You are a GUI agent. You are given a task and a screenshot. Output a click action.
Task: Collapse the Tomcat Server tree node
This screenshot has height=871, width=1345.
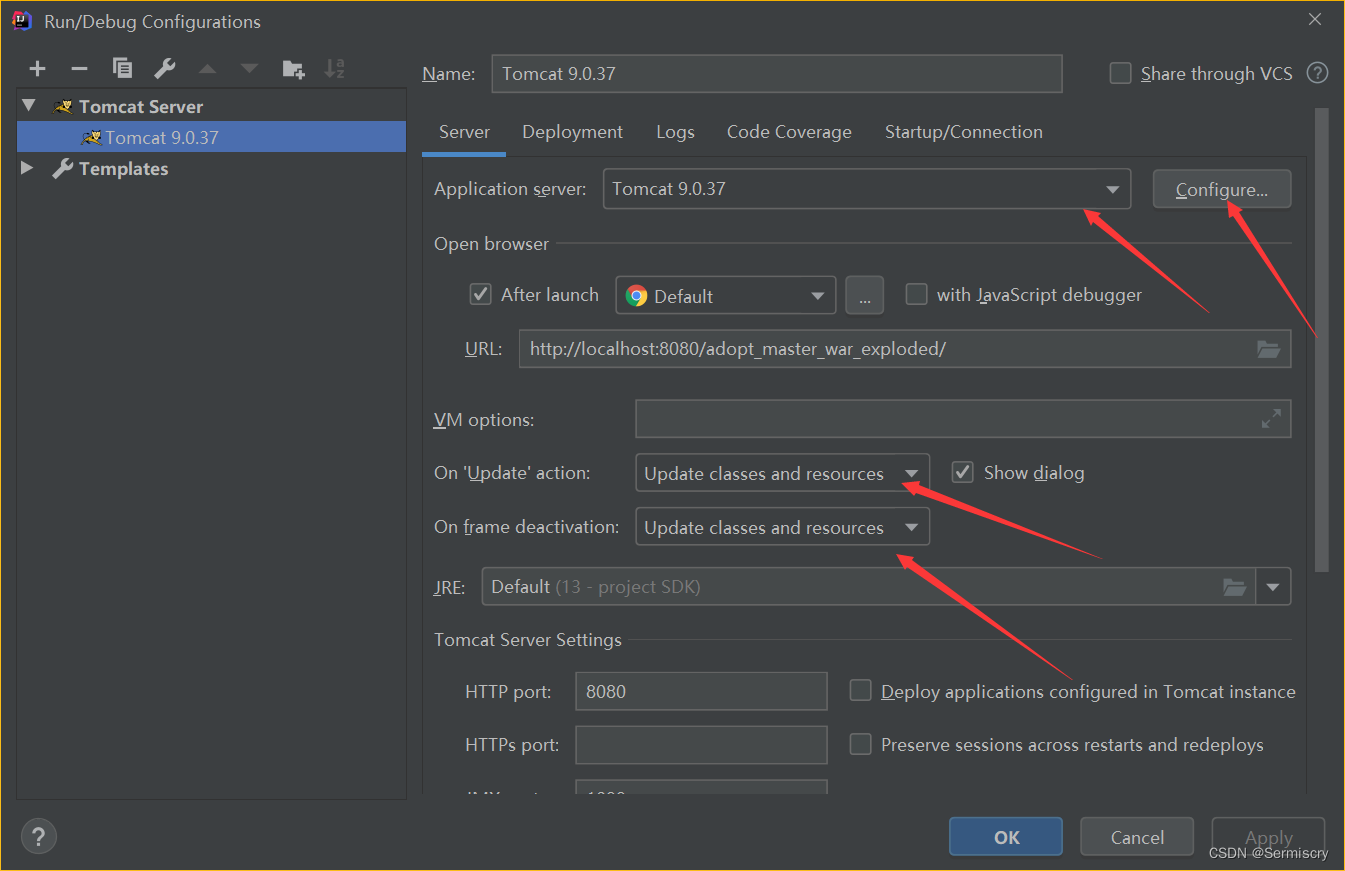[x=28, y=106]
